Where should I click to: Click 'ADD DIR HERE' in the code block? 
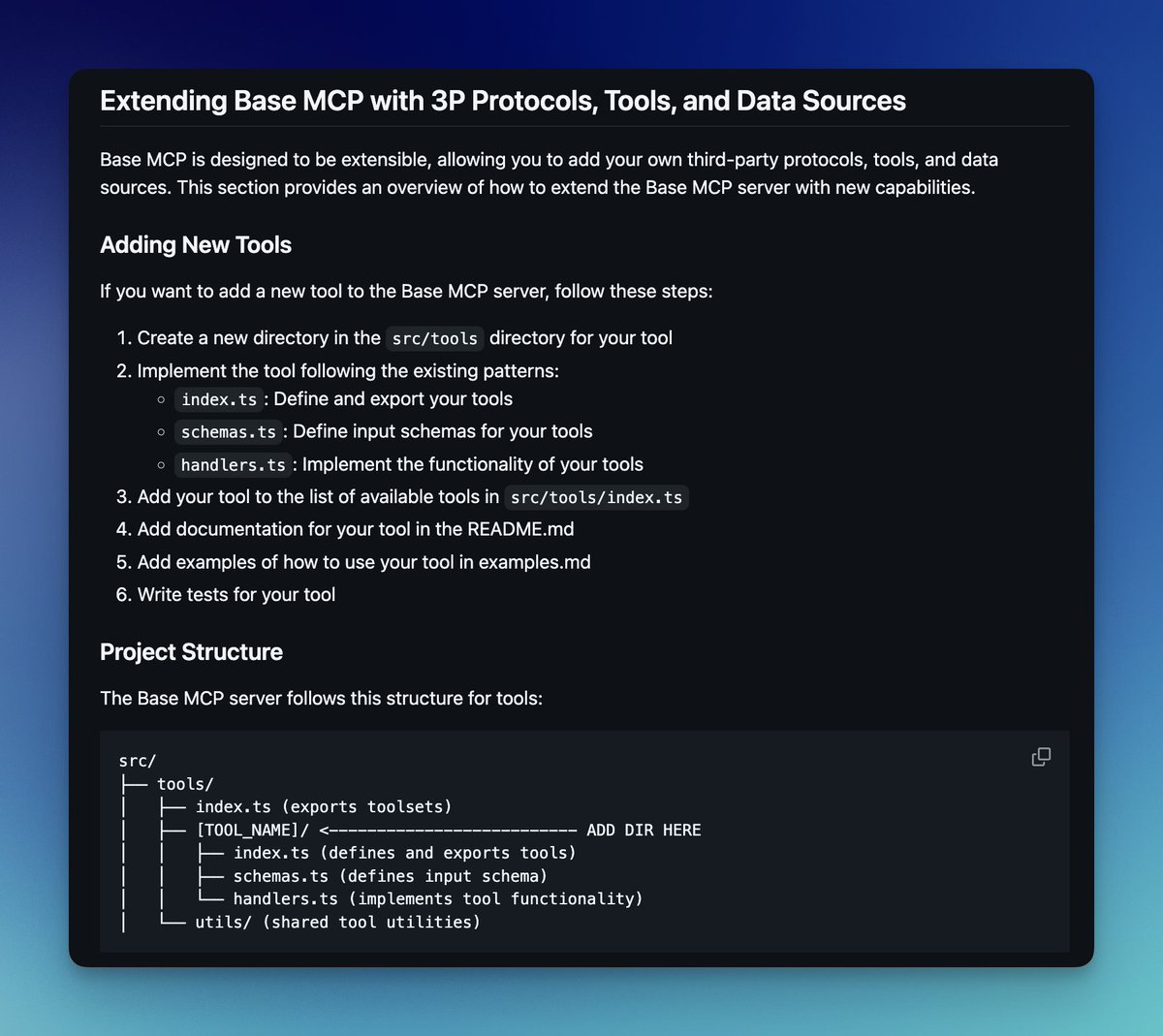pyautogui.click(x=644, y=831)
